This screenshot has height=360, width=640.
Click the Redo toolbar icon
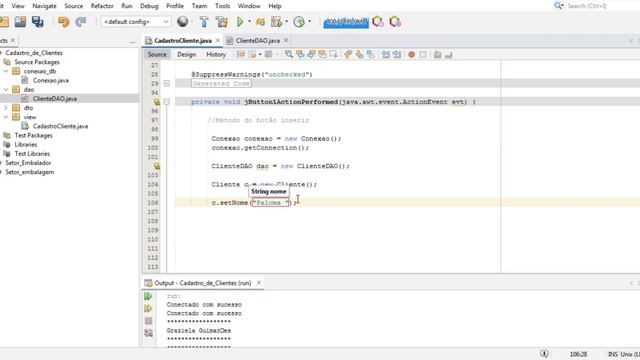[81, 22]
